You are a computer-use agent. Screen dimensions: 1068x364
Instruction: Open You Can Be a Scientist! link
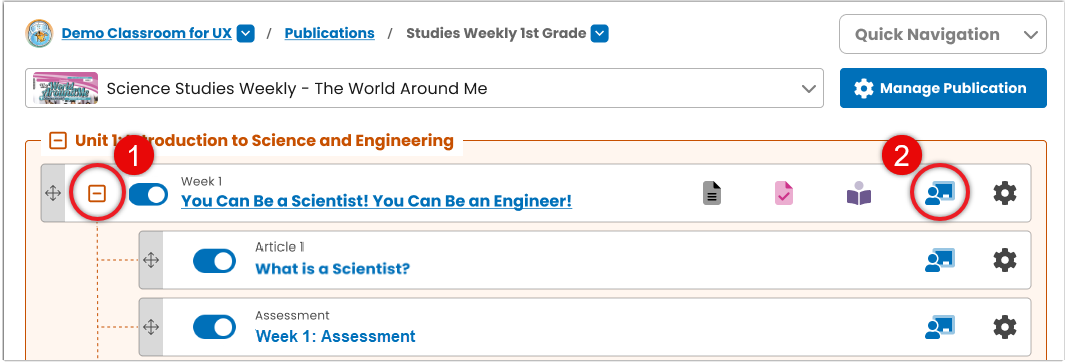tap(376, 202)
